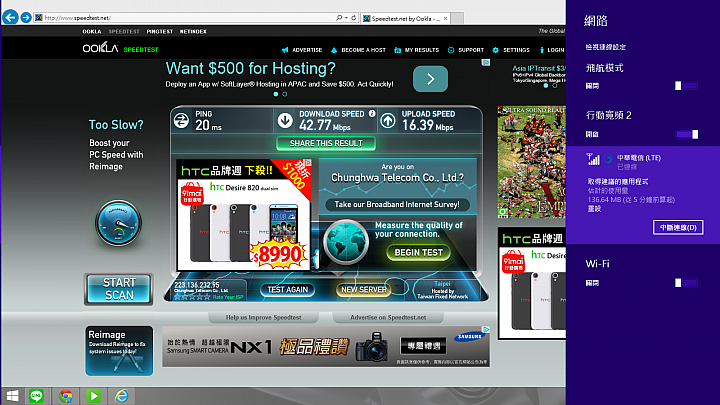720x405 pixels.
Task: Open the Samsung NX1 camera banner ad
Action: point(326,347)
